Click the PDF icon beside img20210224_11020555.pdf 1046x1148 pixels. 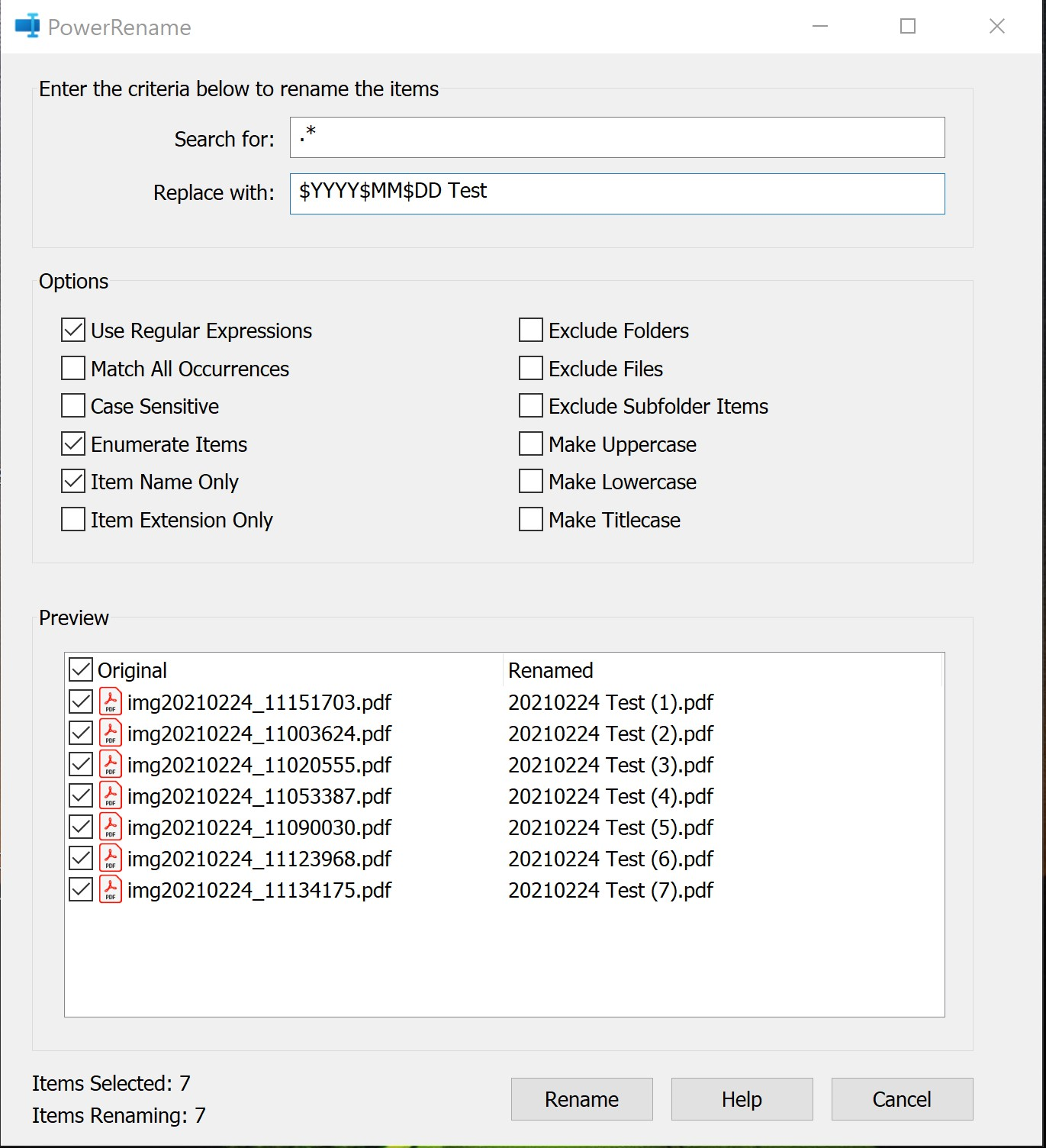point(110,764)
